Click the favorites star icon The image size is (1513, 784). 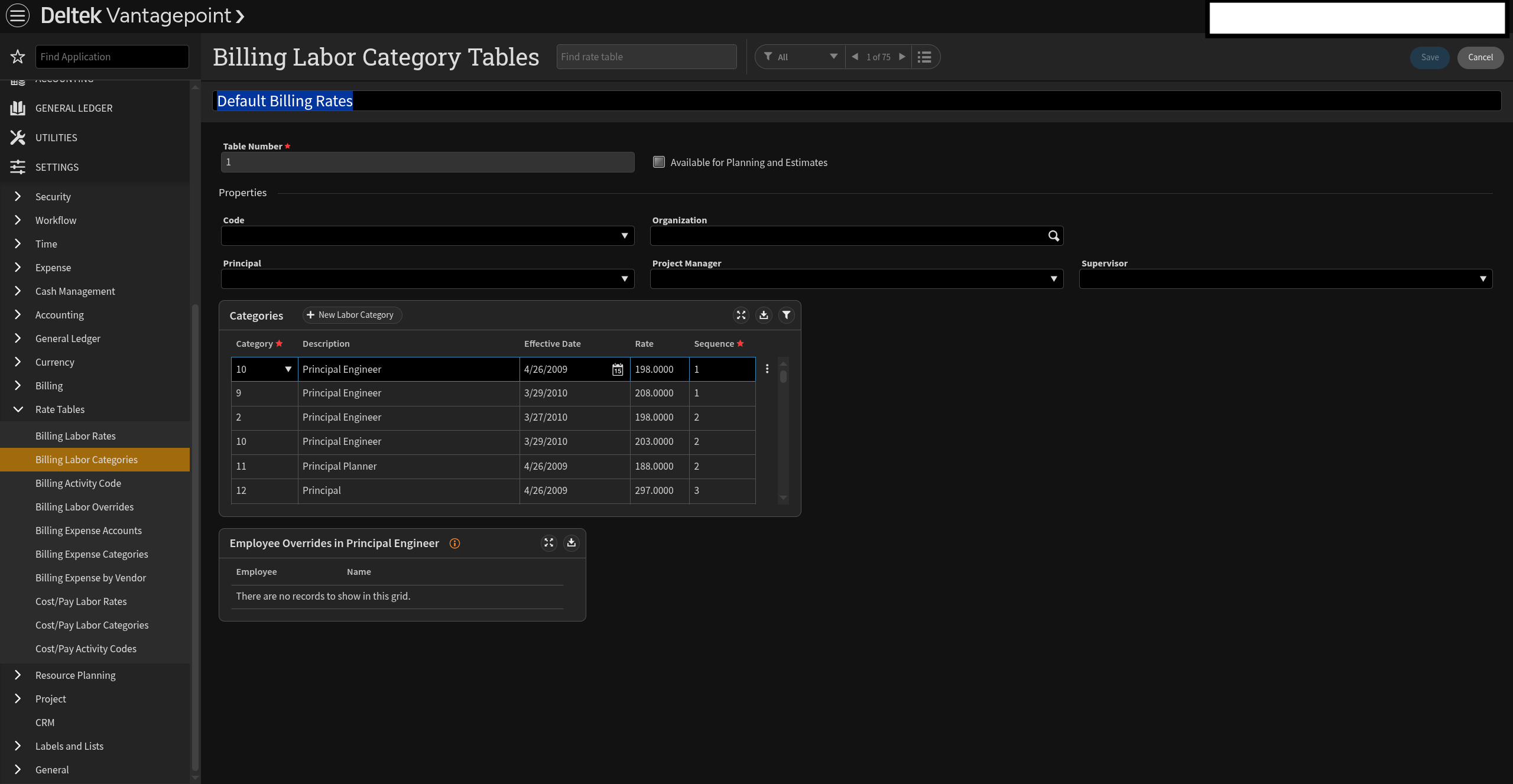coord(18,57)
